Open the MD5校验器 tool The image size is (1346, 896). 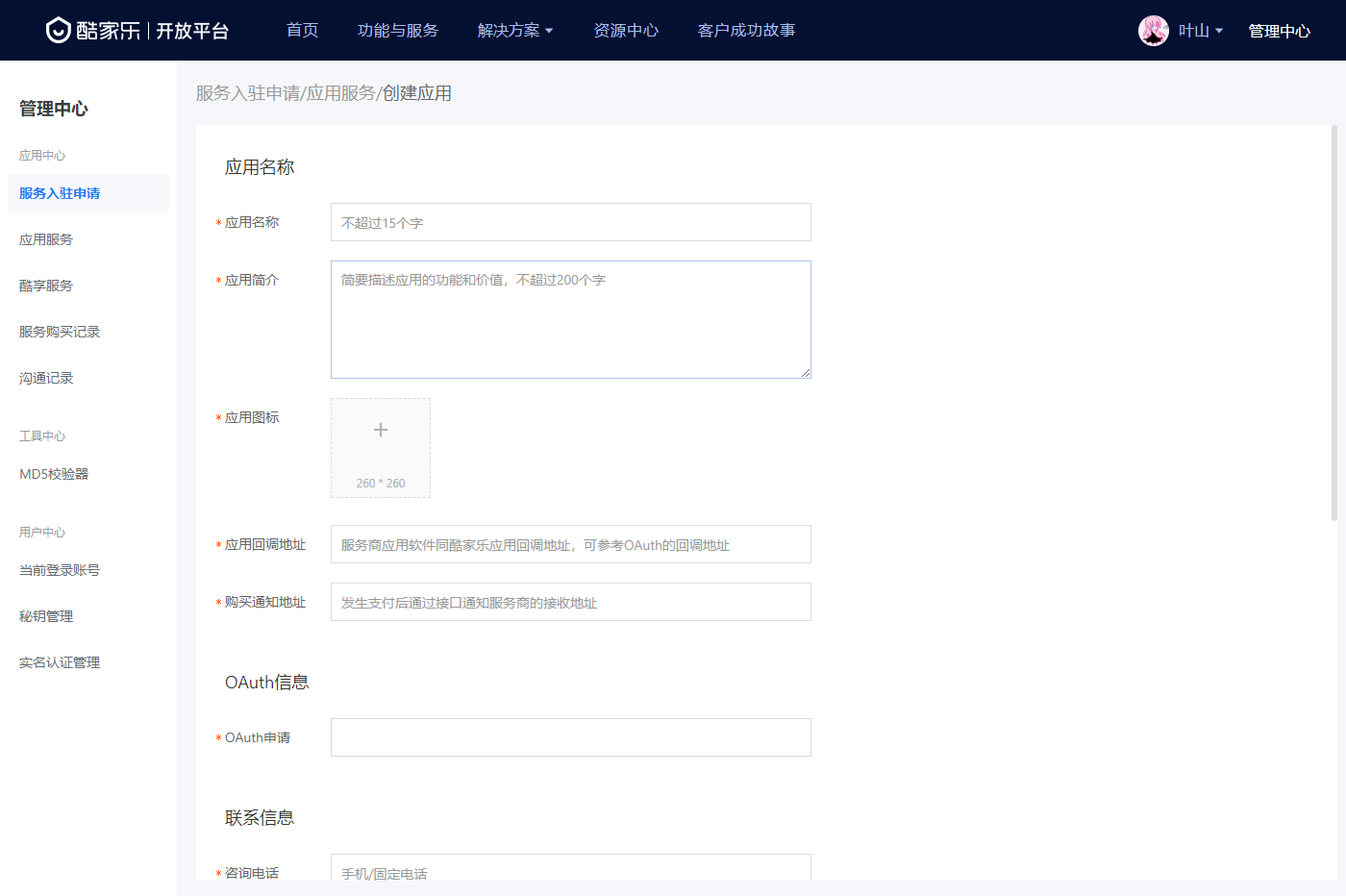click(54, 474)
